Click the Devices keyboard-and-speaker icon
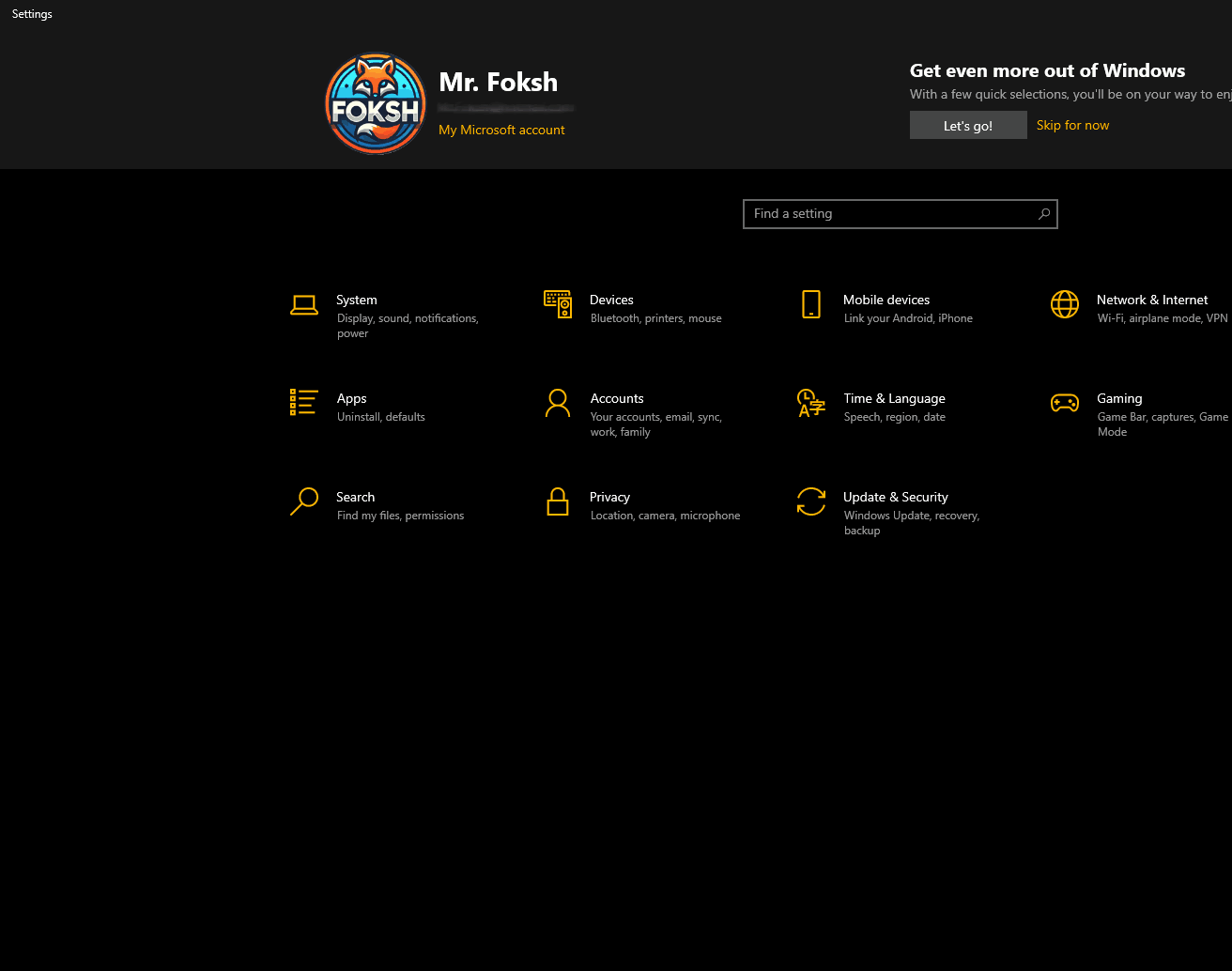 point(558,304)
